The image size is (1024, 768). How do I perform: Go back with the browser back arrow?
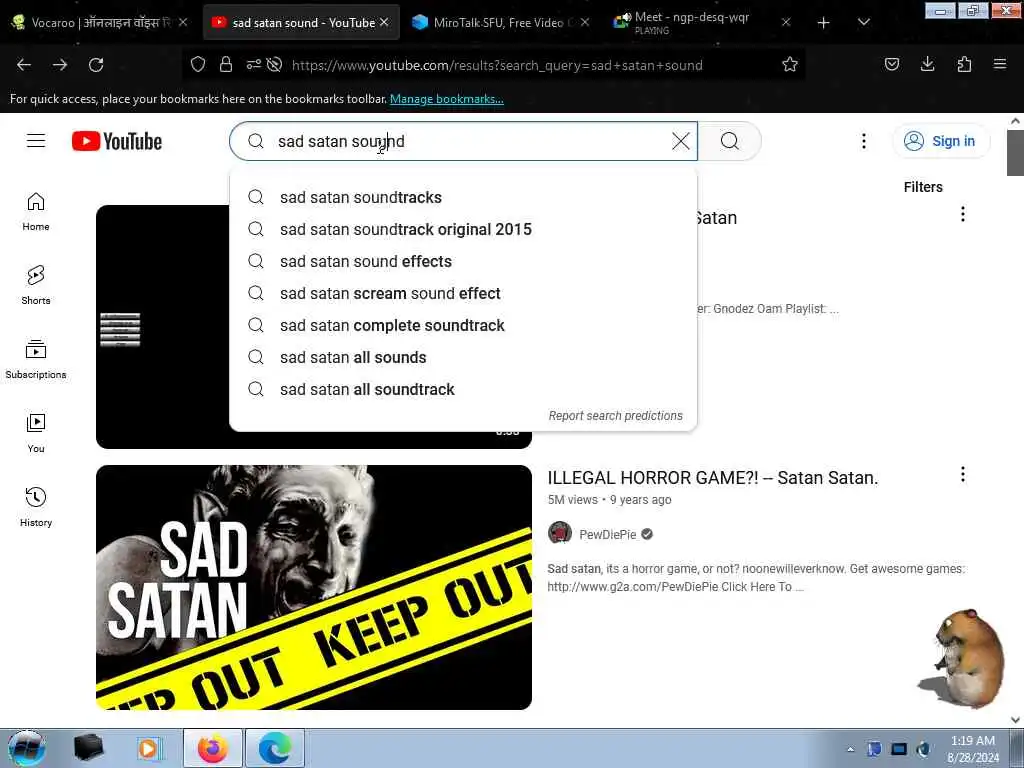point(24,65)
